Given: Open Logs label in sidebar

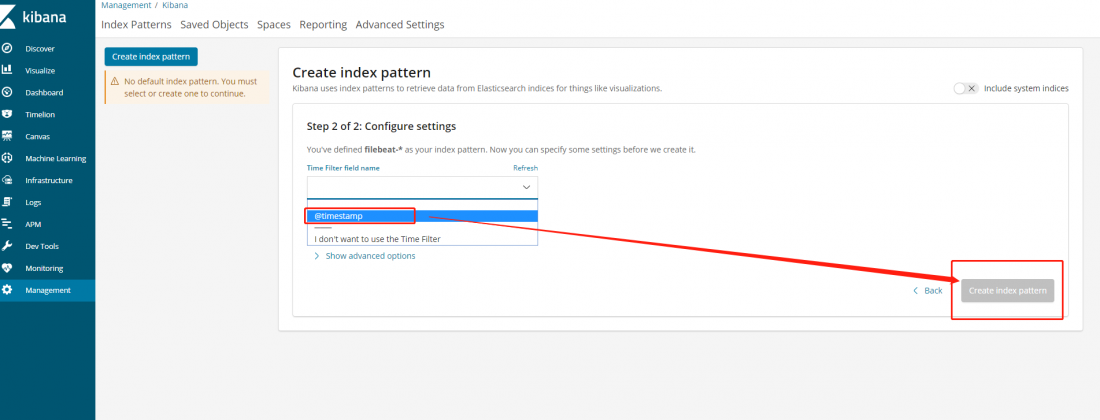Looking at the screenshot, I should click(x=33, y=203).
